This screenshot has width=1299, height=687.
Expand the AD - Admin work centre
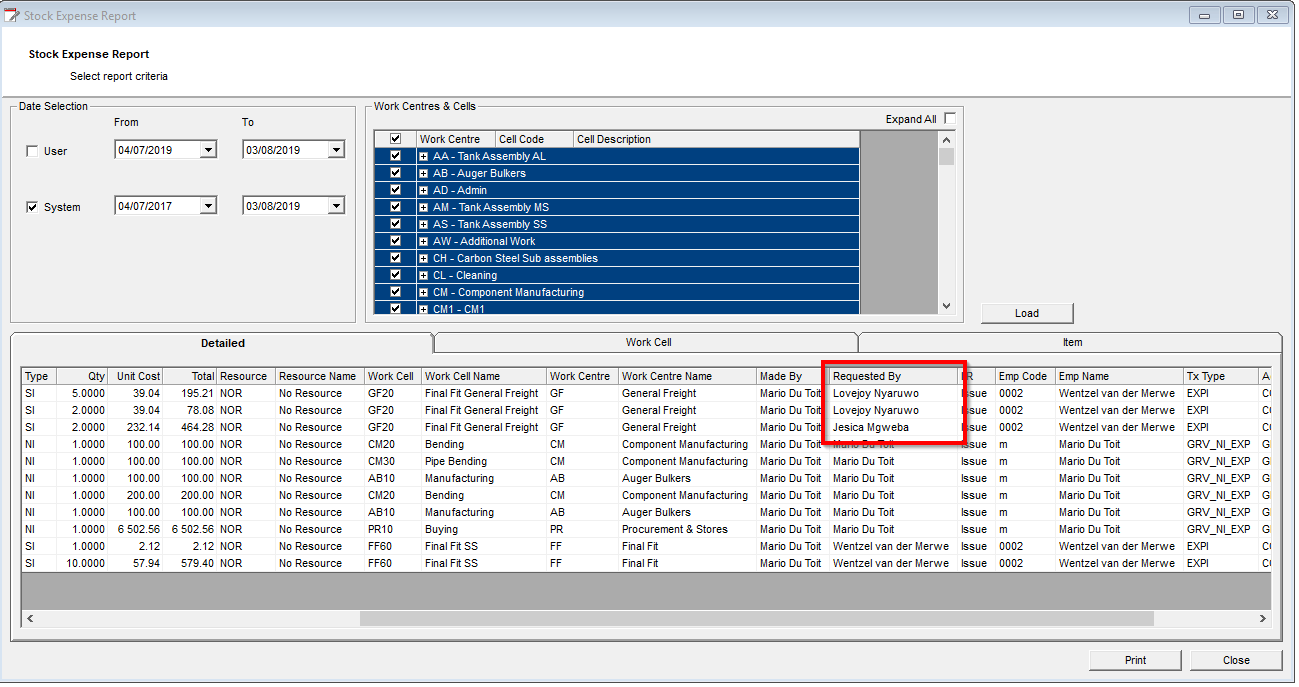[x=424, y=191]
